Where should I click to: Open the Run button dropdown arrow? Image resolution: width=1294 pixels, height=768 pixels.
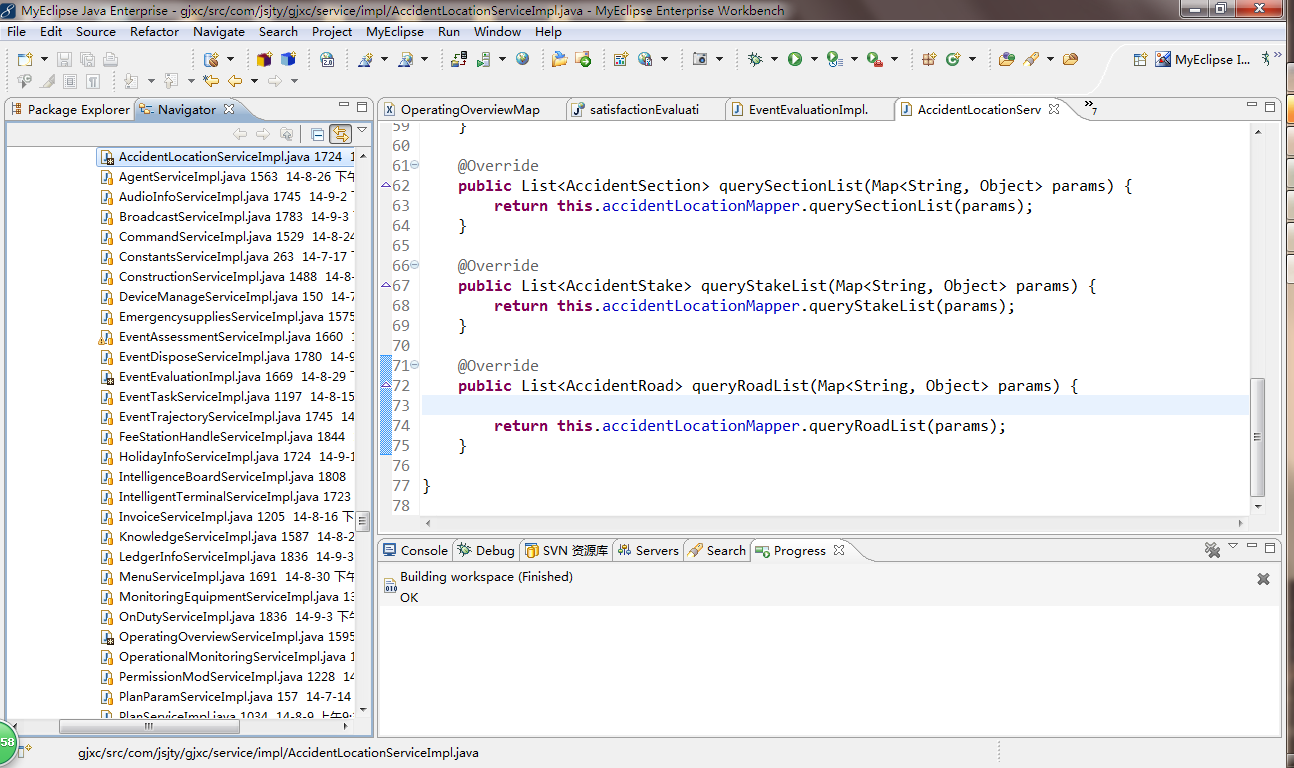(x=814, y=59)
